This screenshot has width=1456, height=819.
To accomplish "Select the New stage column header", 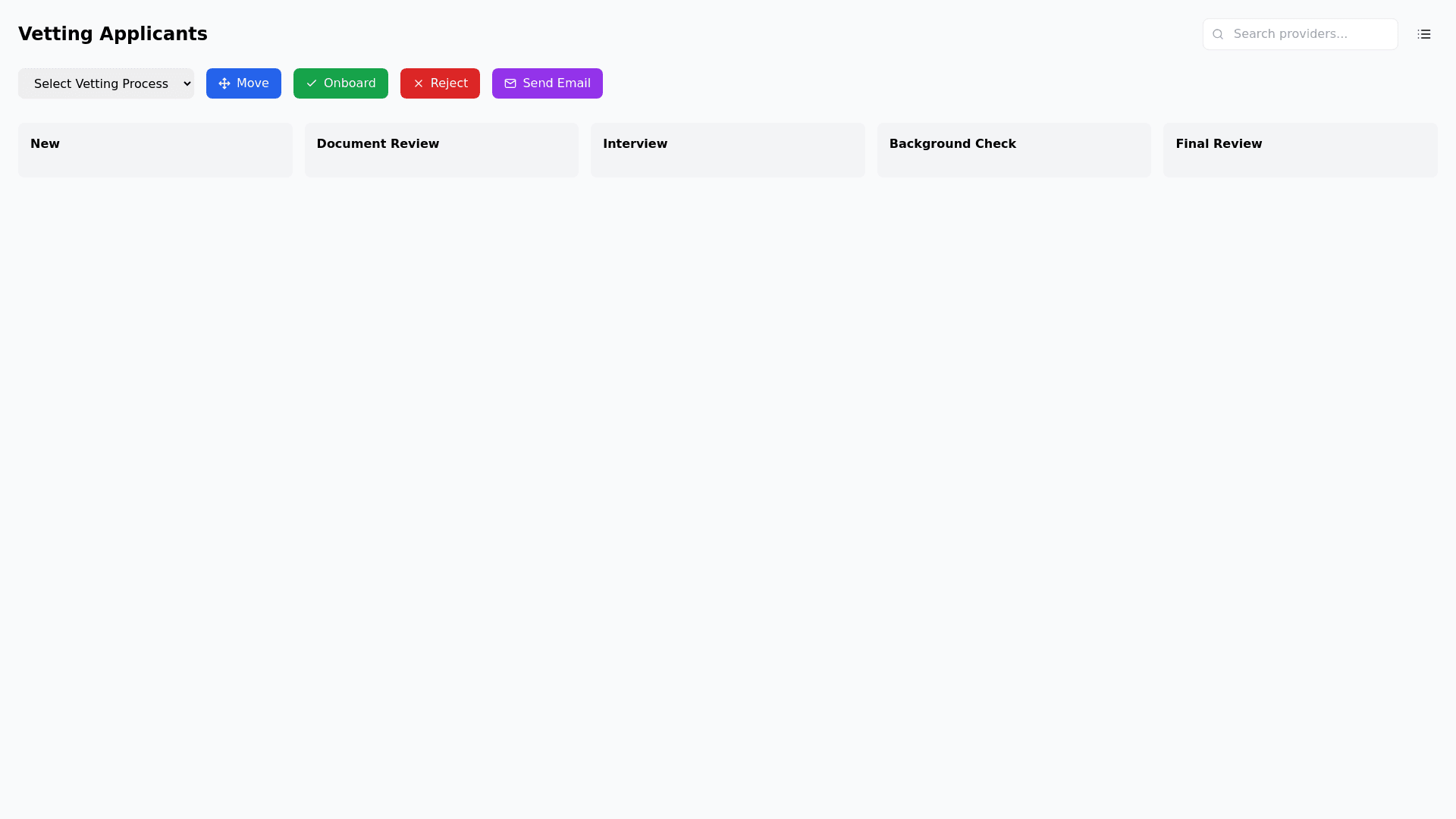I will (45, 144).
